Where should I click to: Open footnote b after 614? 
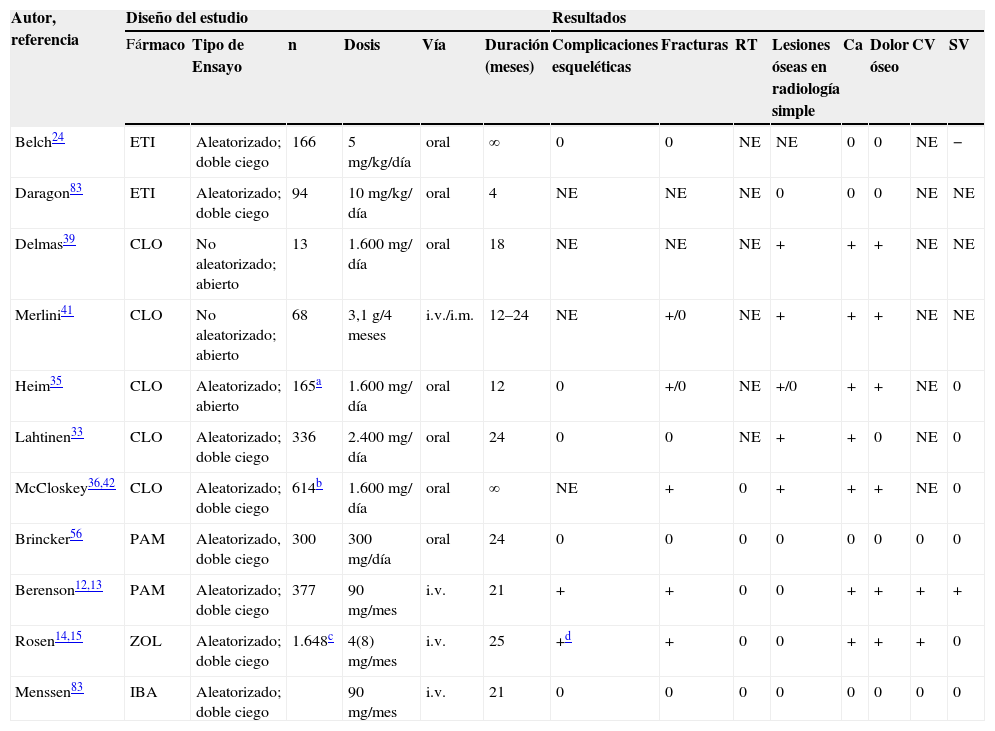click(319, 484)
